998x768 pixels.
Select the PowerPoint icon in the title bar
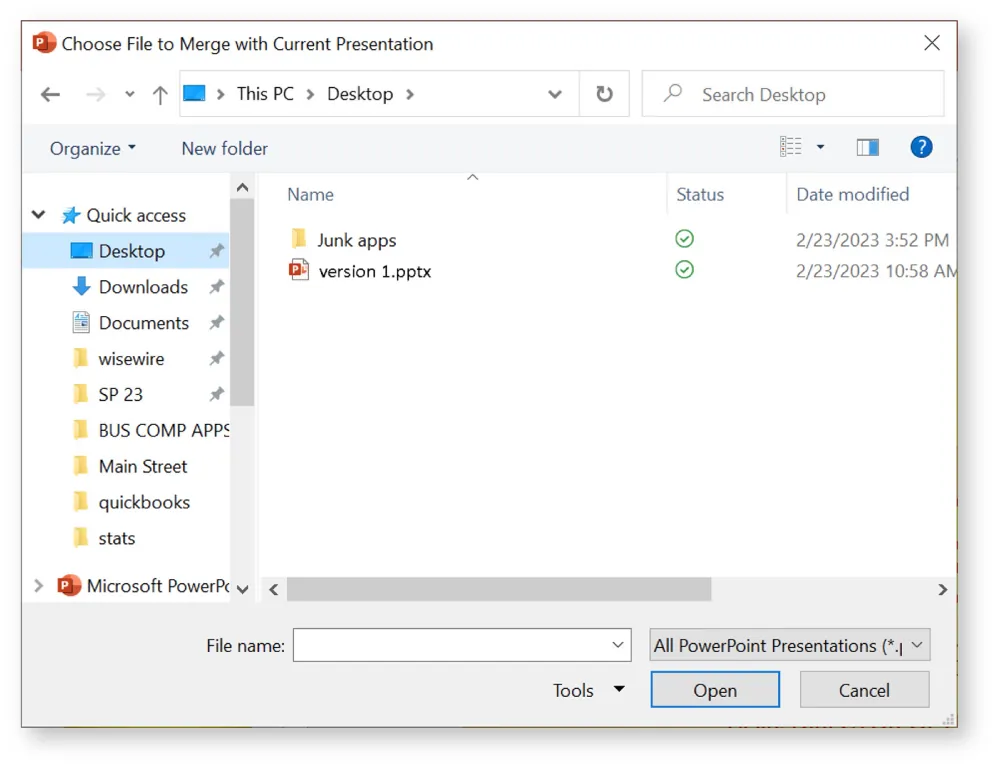click(x=42, y=43)
